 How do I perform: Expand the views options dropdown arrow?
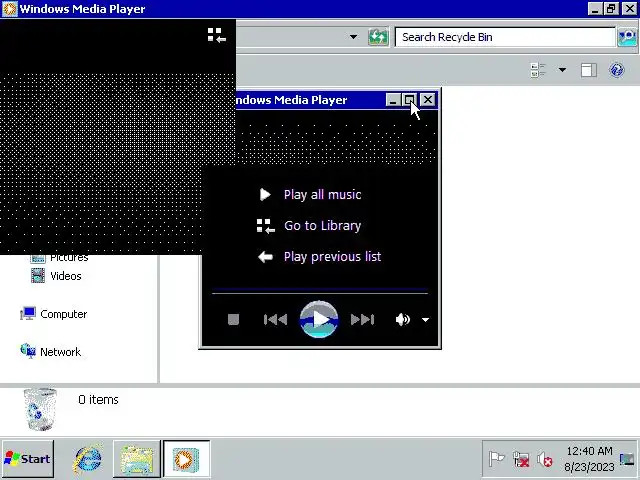coord(562,70)
